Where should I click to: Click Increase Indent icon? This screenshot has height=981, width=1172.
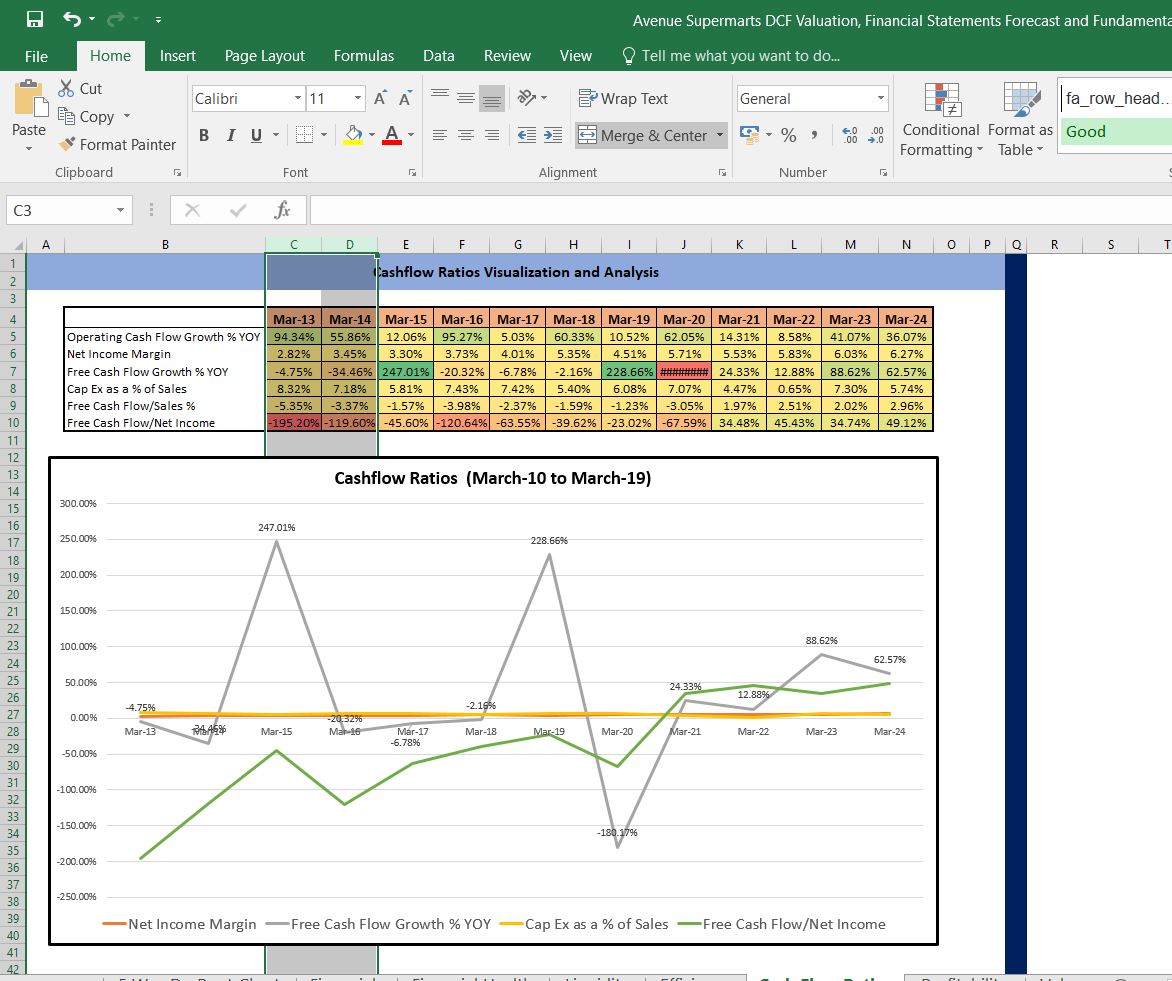553,135
